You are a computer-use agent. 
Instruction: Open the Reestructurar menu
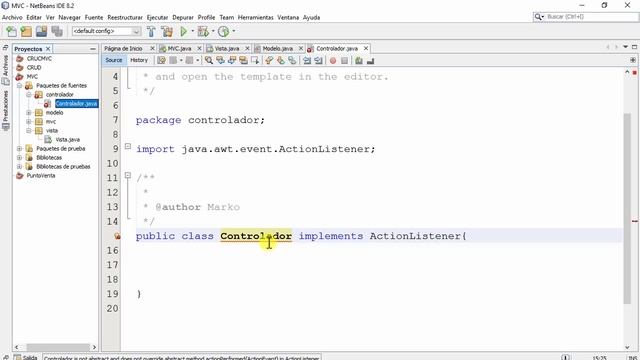point(125,18)
